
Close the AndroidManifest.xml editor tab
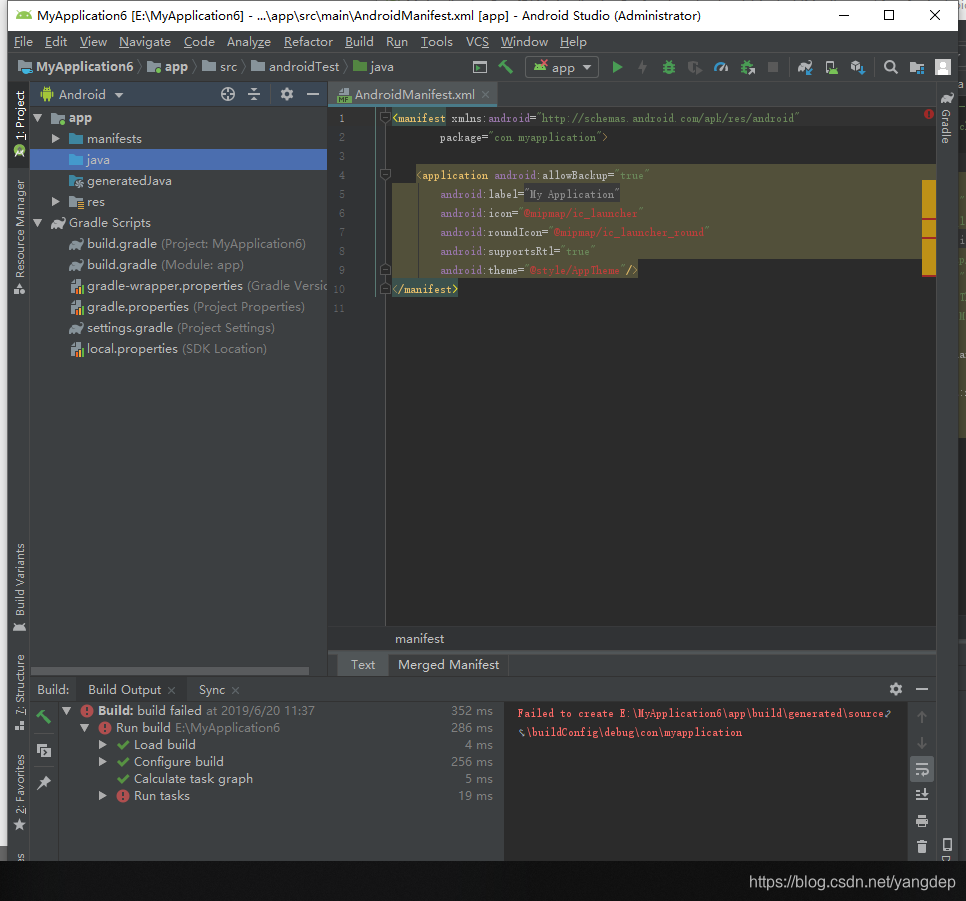tap(485, 94)
